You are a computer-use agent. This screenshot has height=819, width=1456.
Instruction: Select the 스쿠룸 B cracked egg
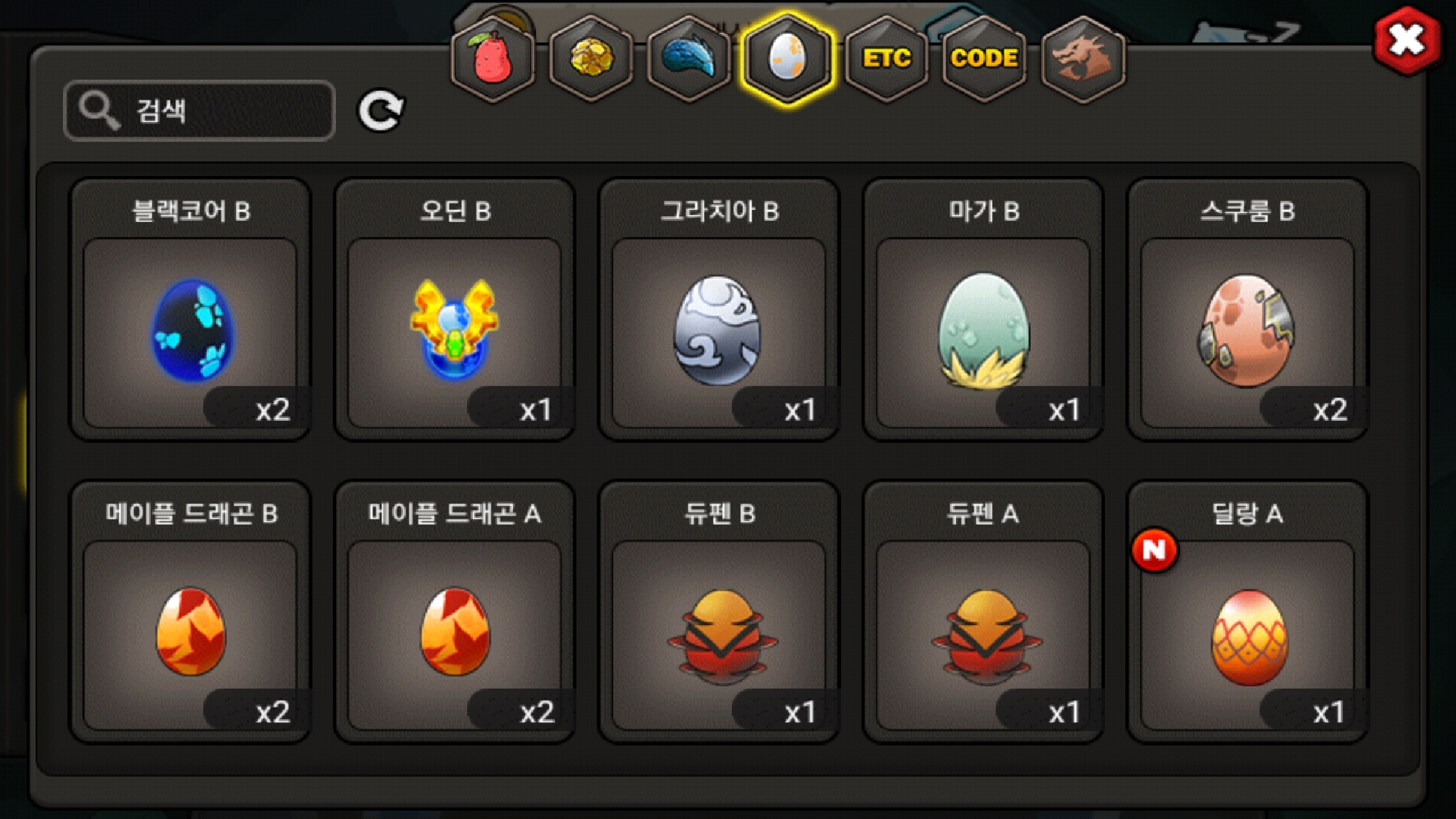(1247, 309)
